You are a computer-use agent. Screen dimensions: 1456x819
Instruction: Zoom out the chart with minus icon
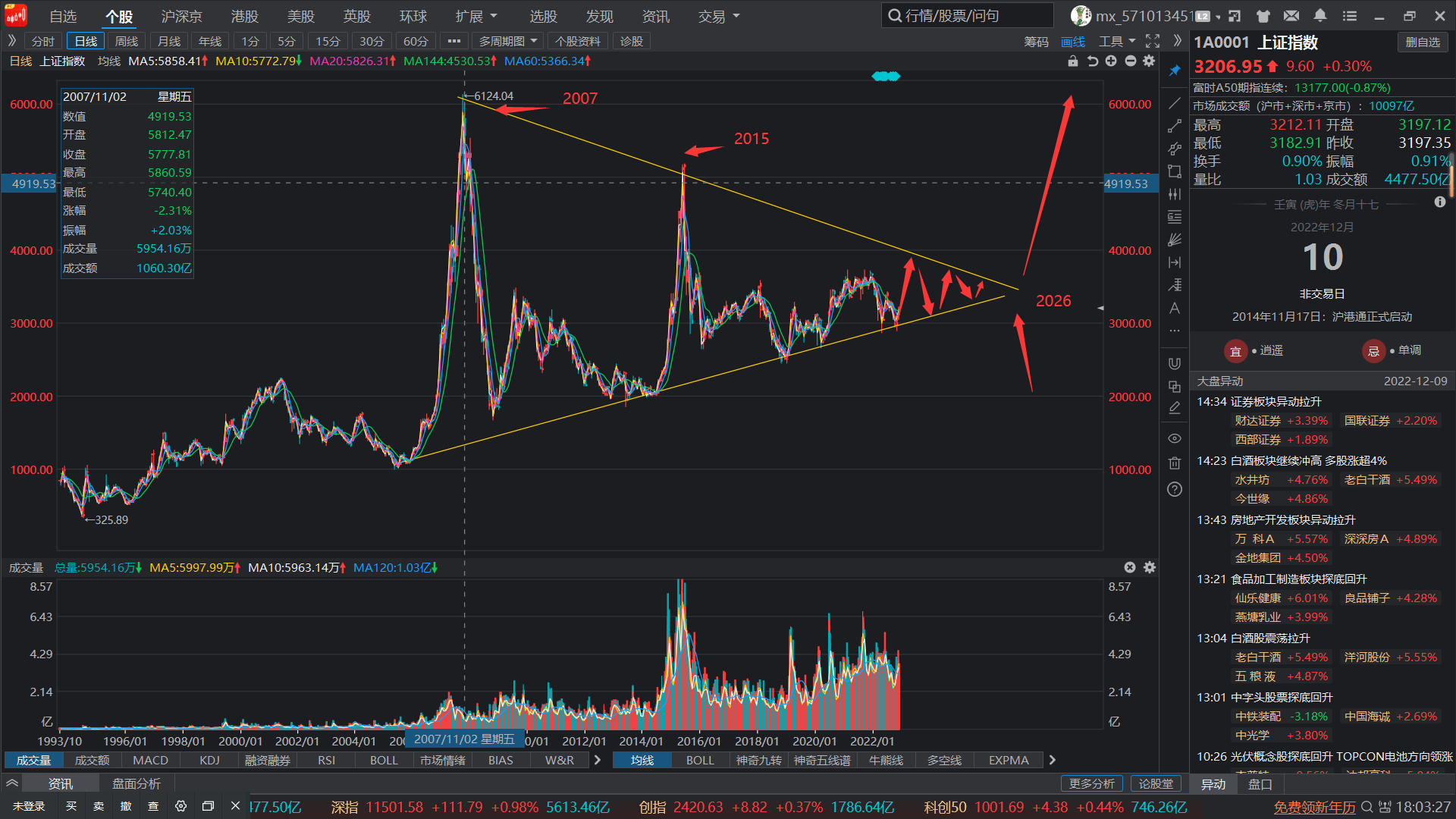point(1131,61)
